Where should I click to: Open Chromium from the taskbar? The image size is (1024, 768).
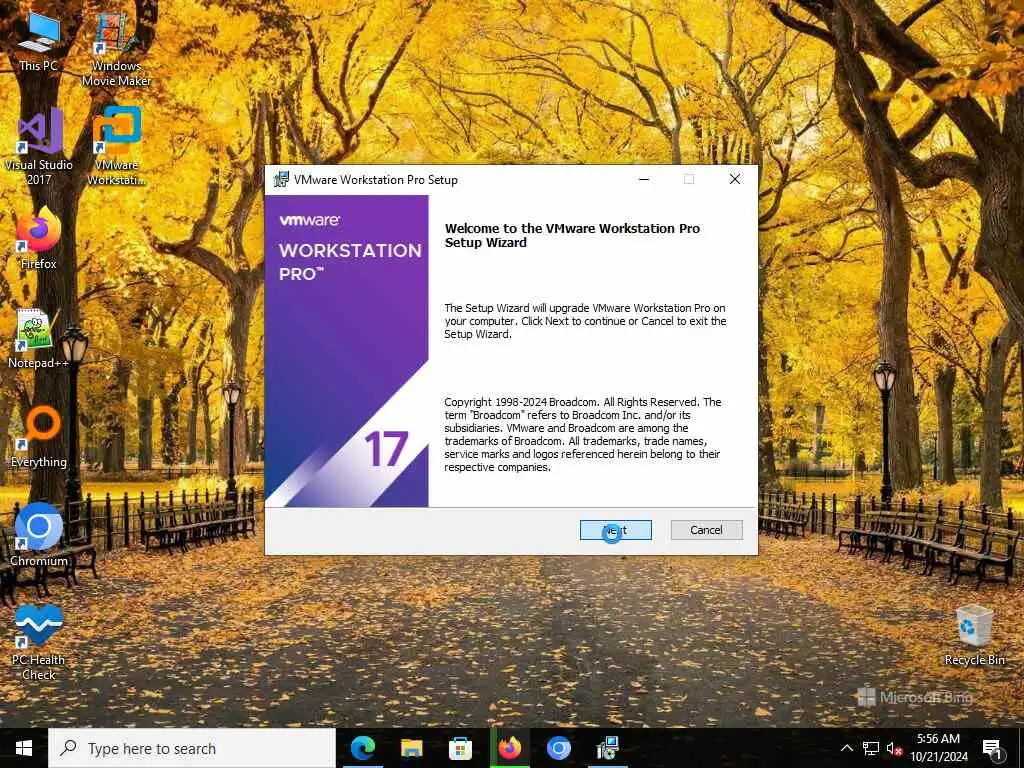click(558, 748)
